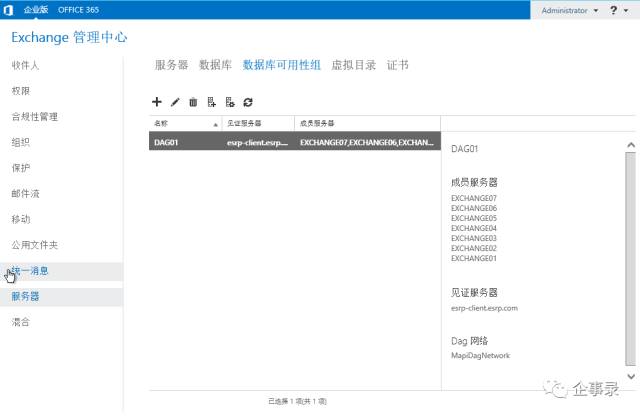Refresh the DAG list

248,102
